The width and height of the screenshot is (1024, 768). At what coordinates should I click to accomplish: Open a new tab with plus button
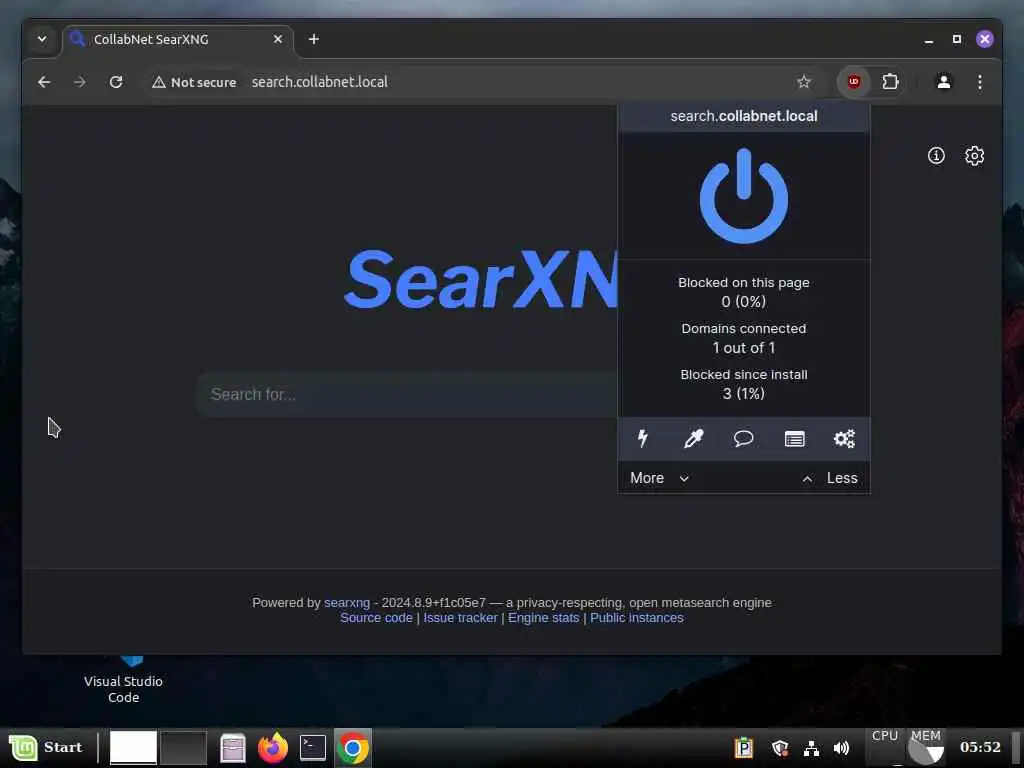coord(313,39)
